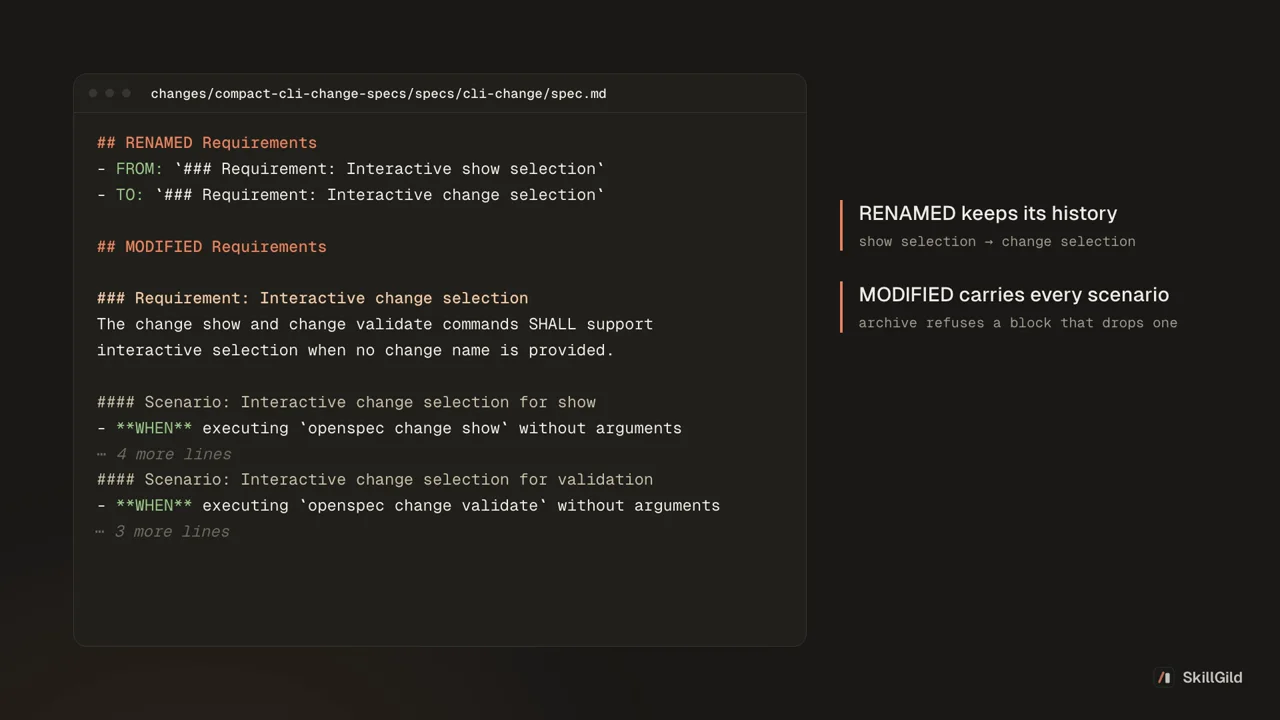Click the '## RENAMED Requirements' heading
Viewport: 1280px width, 720px height.
[x=207, y=143]
